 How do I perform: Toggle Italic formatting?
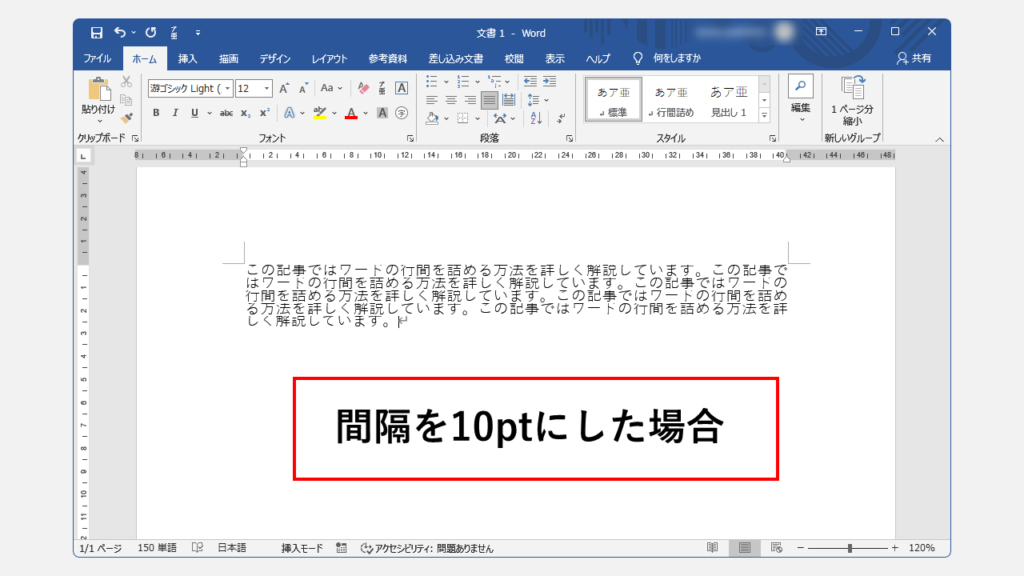175,113
